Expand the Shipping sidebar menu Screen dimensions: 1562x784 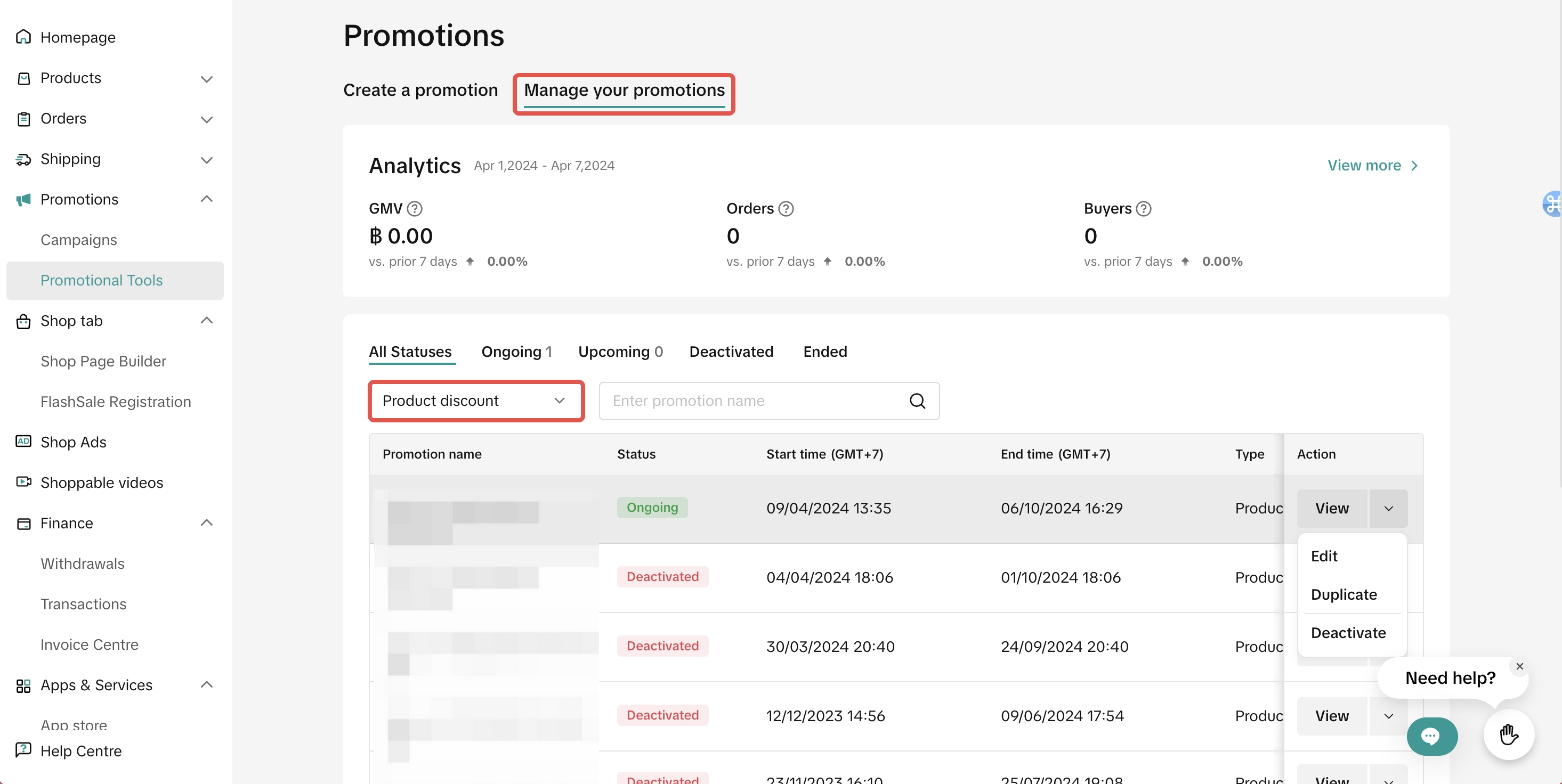206,160
